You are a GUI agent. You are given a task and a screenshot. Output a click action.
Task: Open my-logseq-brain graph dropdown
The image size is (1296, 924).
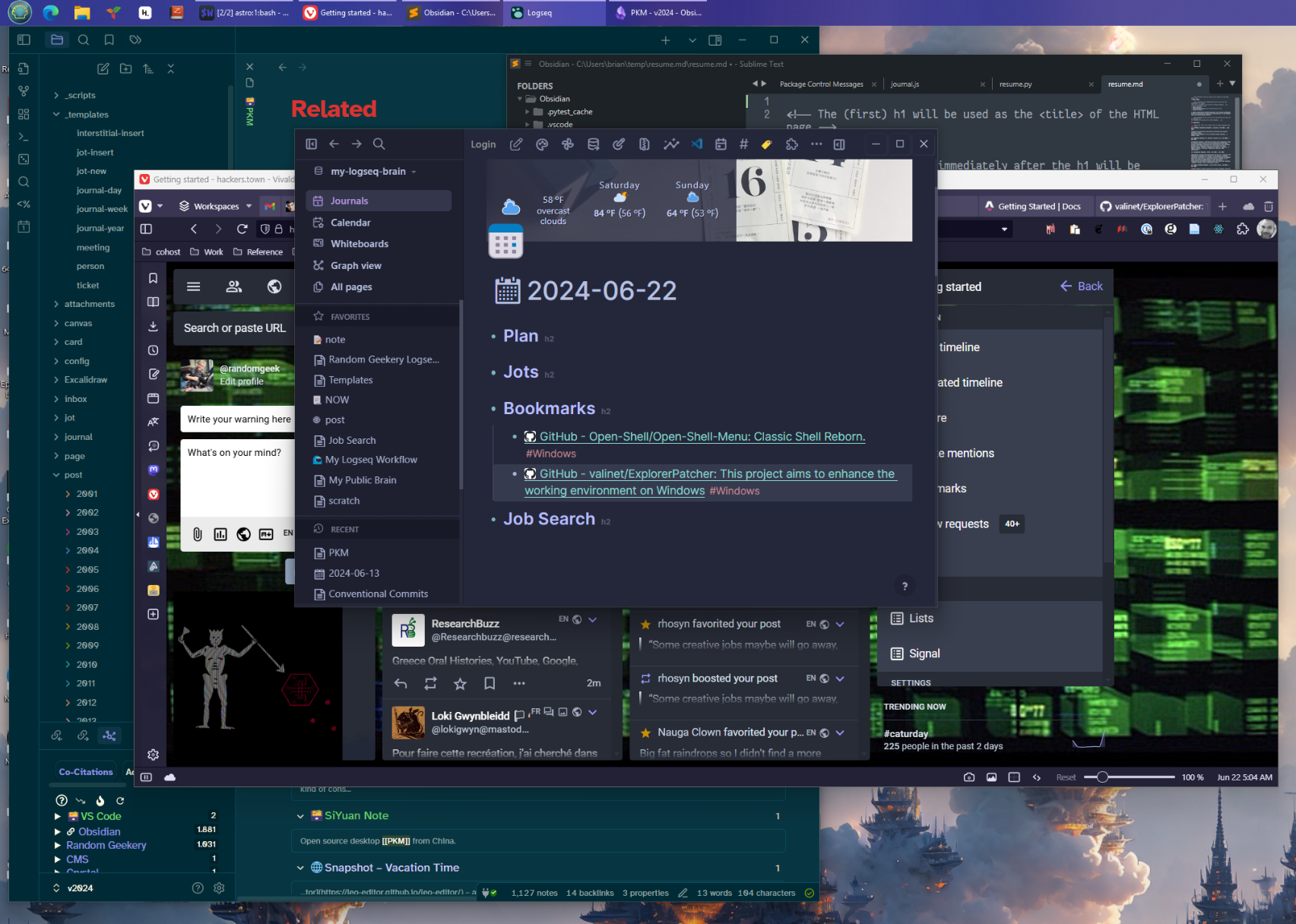click(x=373, y=172)
